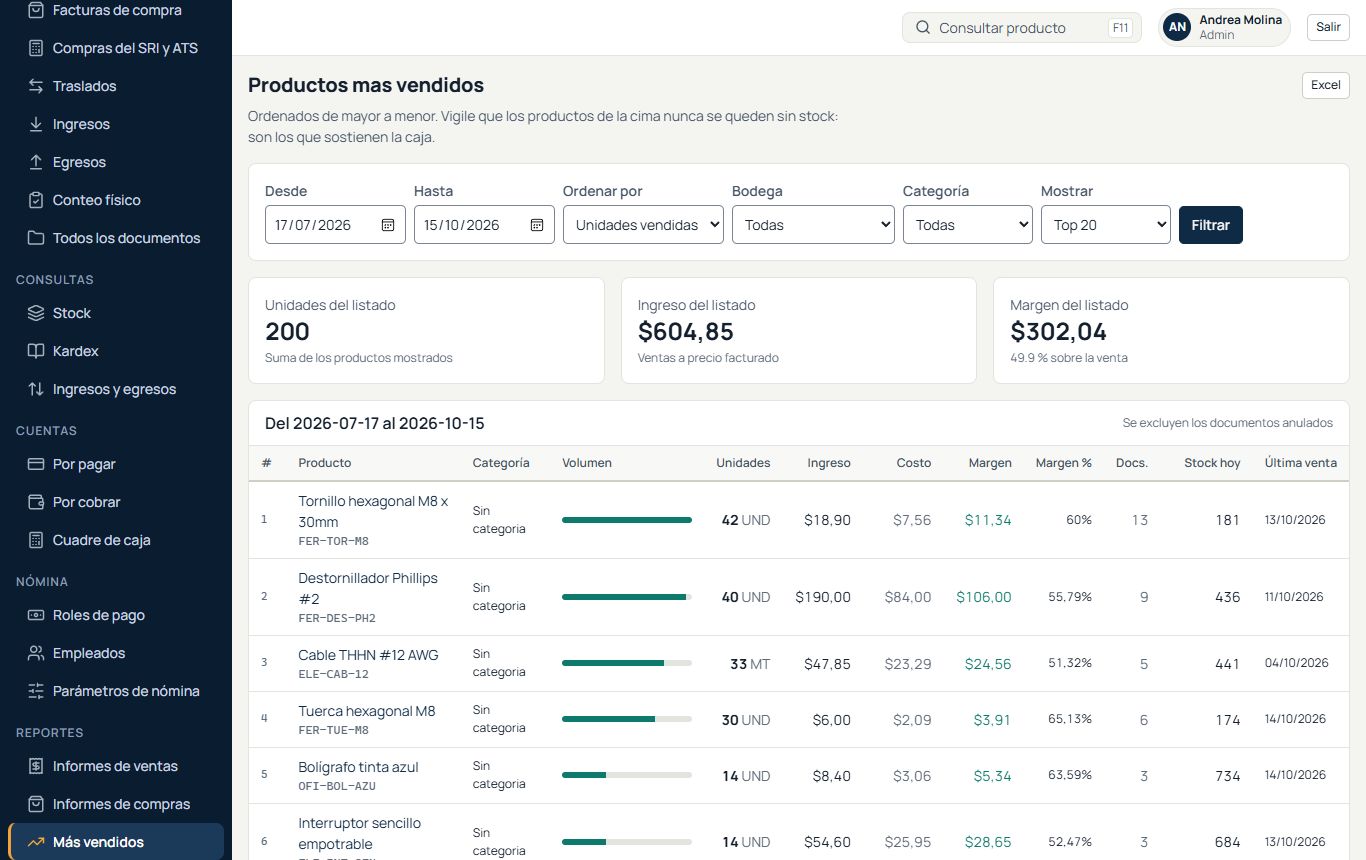Click the Cuadre de caja icon

pyautogui.click(x=36, y=540)
